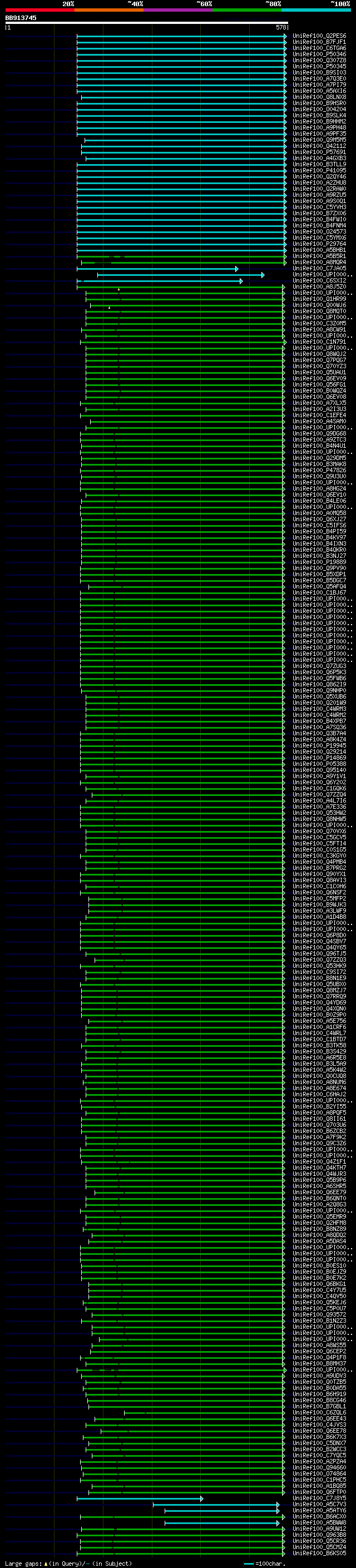Open hit UniRef100_B7FJF1
This screenshot has height=1568, width=356.
pos(319,42)
